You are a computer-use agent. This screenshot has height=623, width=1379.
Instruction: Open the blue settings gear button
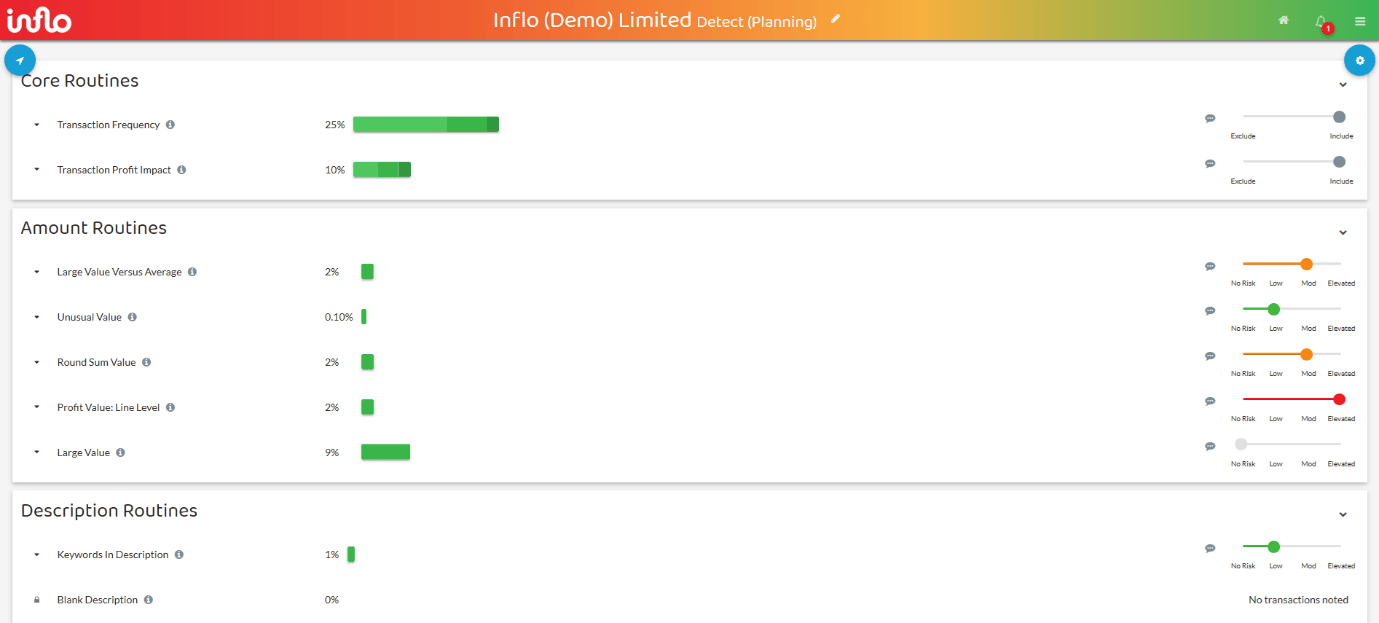1359,60
